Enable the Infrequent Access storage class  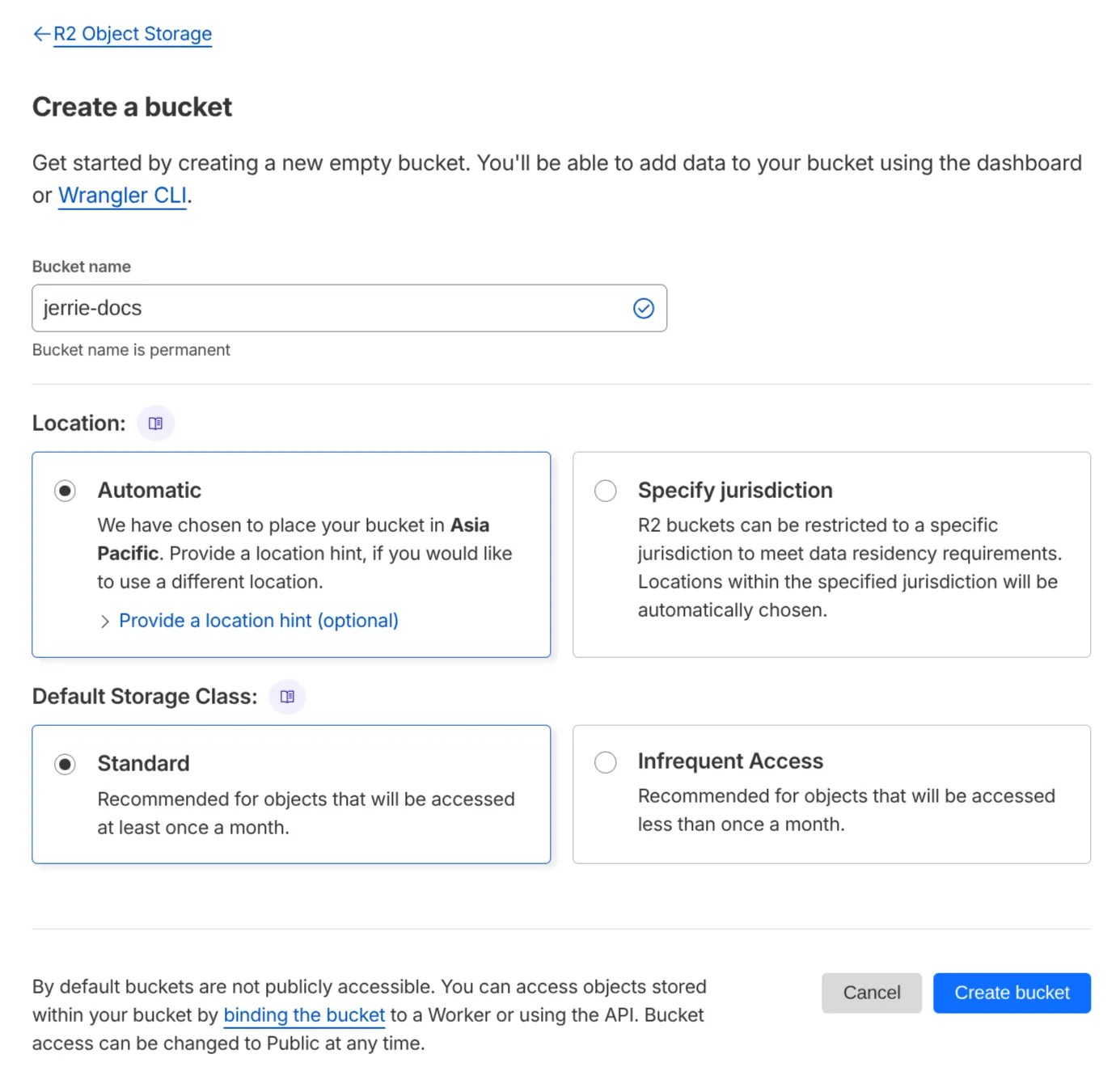pos(605,761)
